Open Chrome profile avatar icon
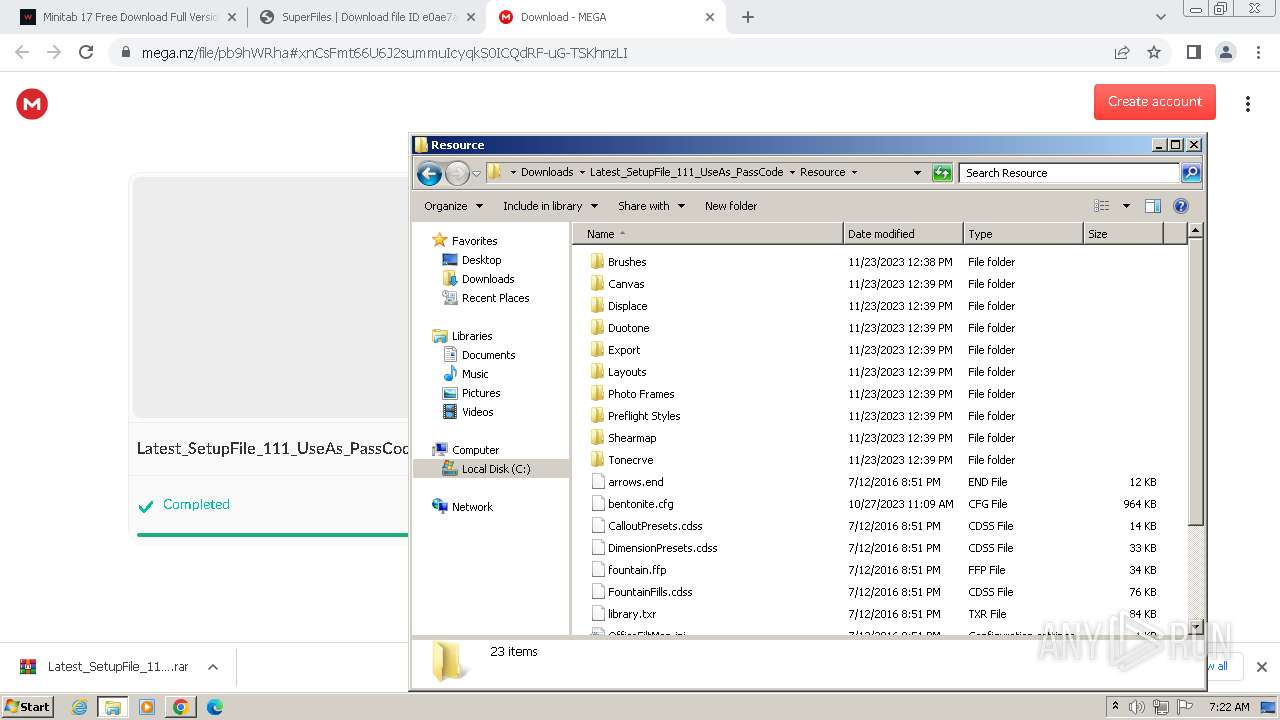This screenshot has height=720, width=1280. tap(1225, 52)
